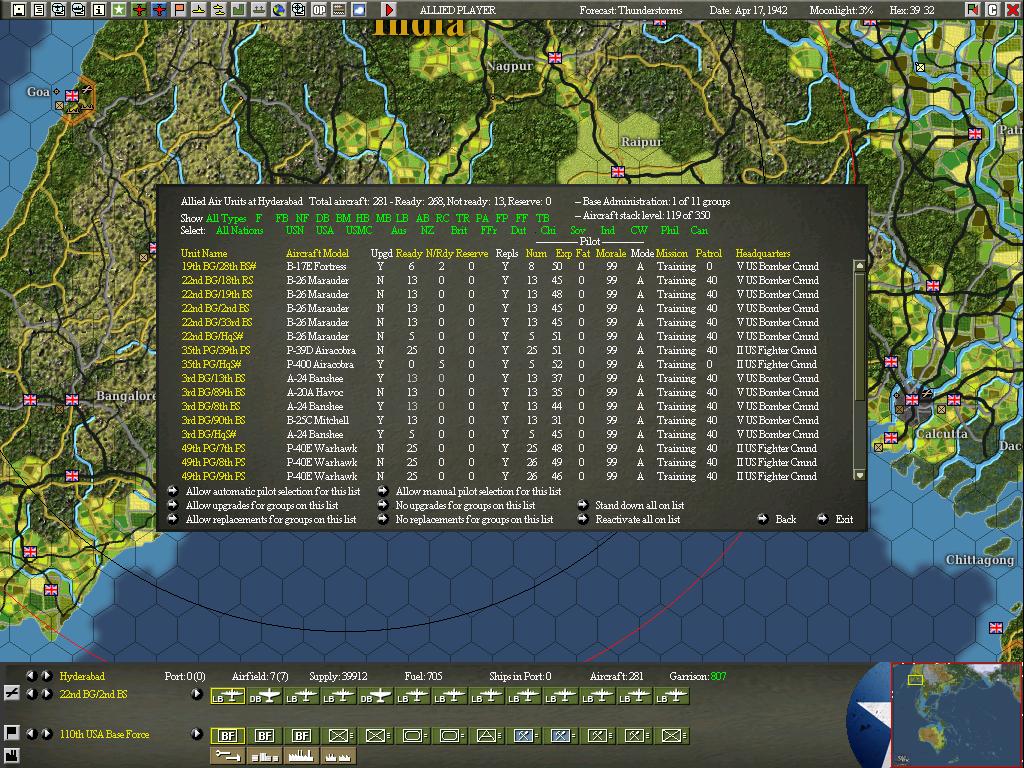Click the factory icon at bottom left corner
1024x768 pixels.
(x=11, y=757)
